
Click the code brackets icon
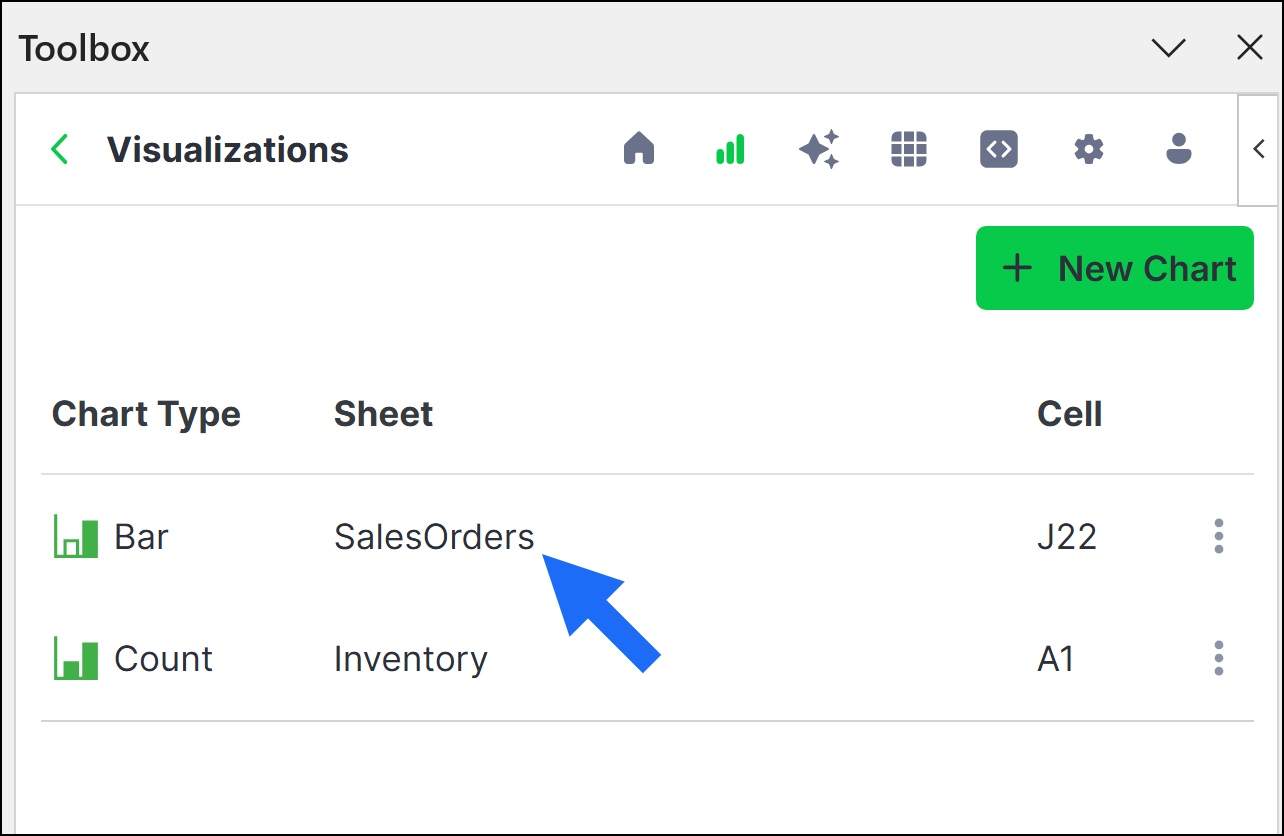(999, 150)
